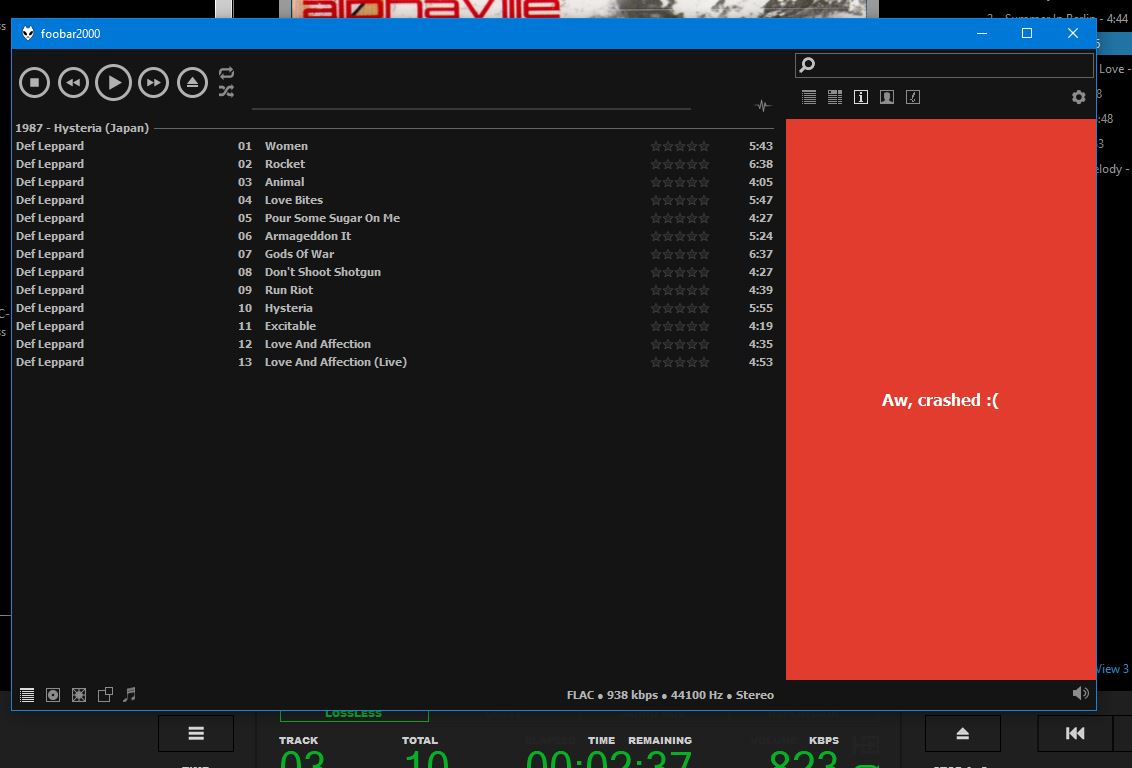Click the TIME REMAINING display in background player
The width and height of the screenshot is (1132, 768).
click(x=609, y=753)
